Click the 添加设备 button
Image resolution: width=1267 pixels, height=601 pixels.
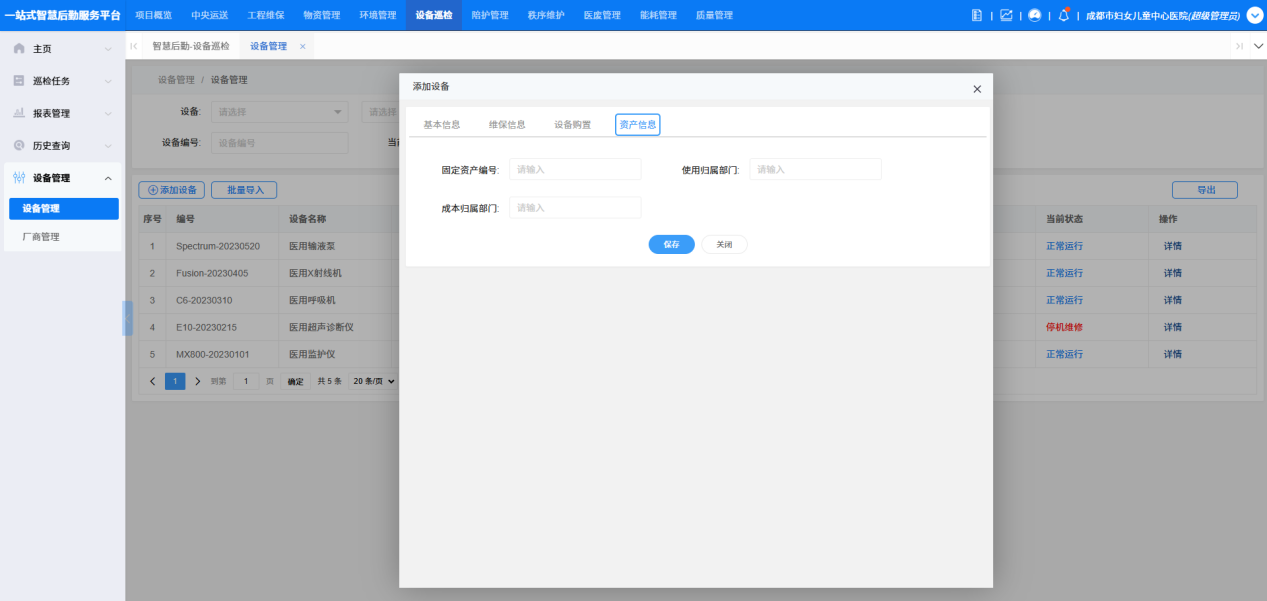click(x=173, y=189)
